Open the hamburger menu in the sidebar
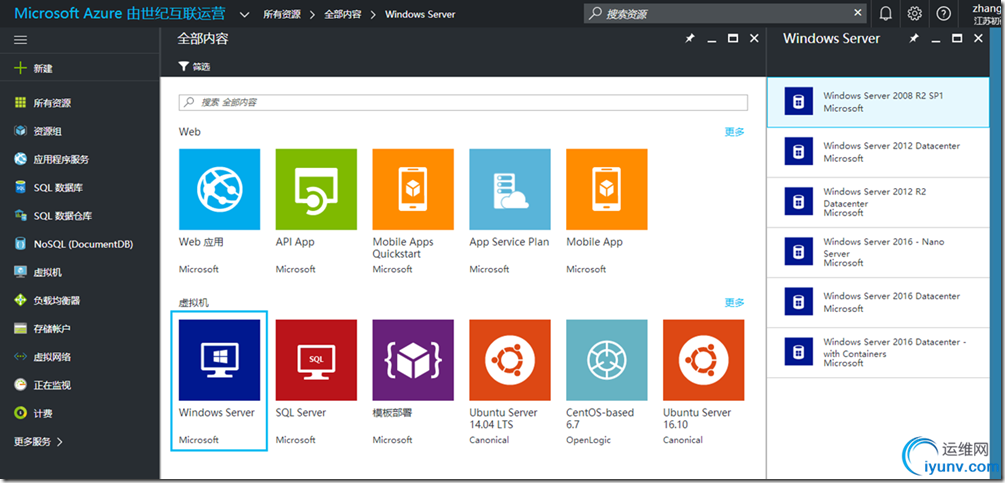The height and width of the screenshot is (483, 1005). coord(21,40)
